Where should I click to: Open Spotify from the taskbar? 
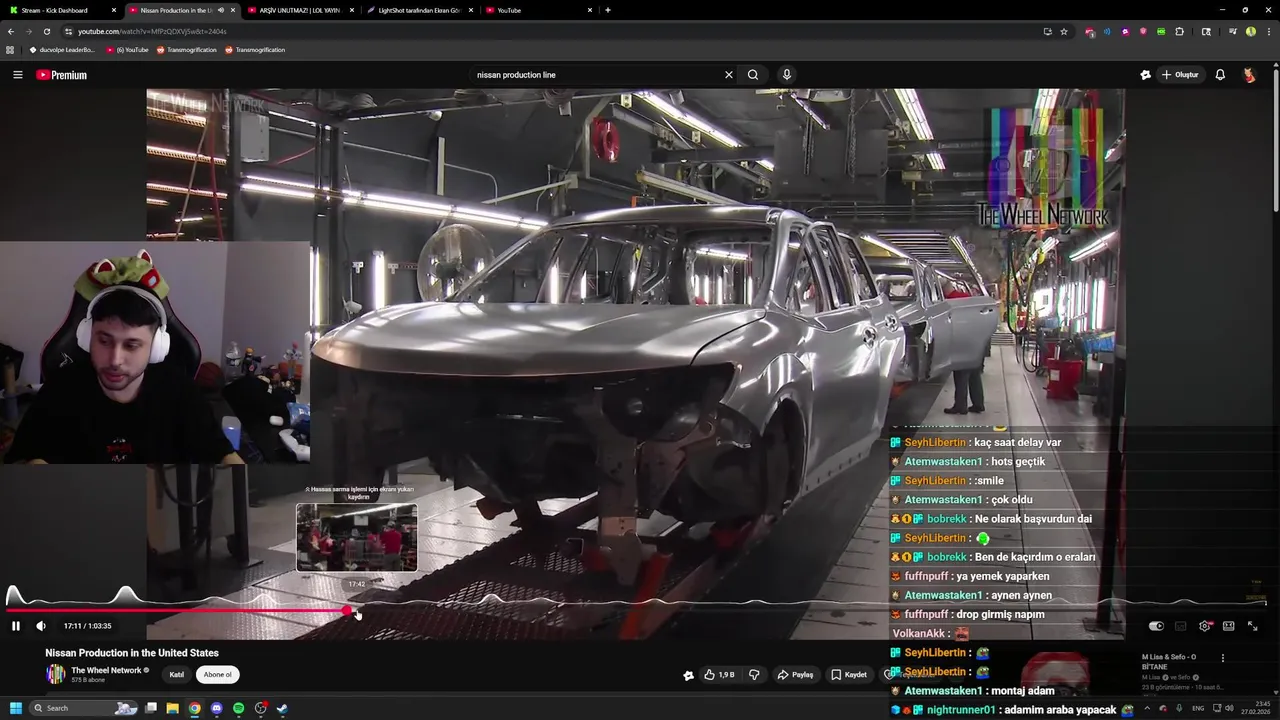[x=238, y=708]
